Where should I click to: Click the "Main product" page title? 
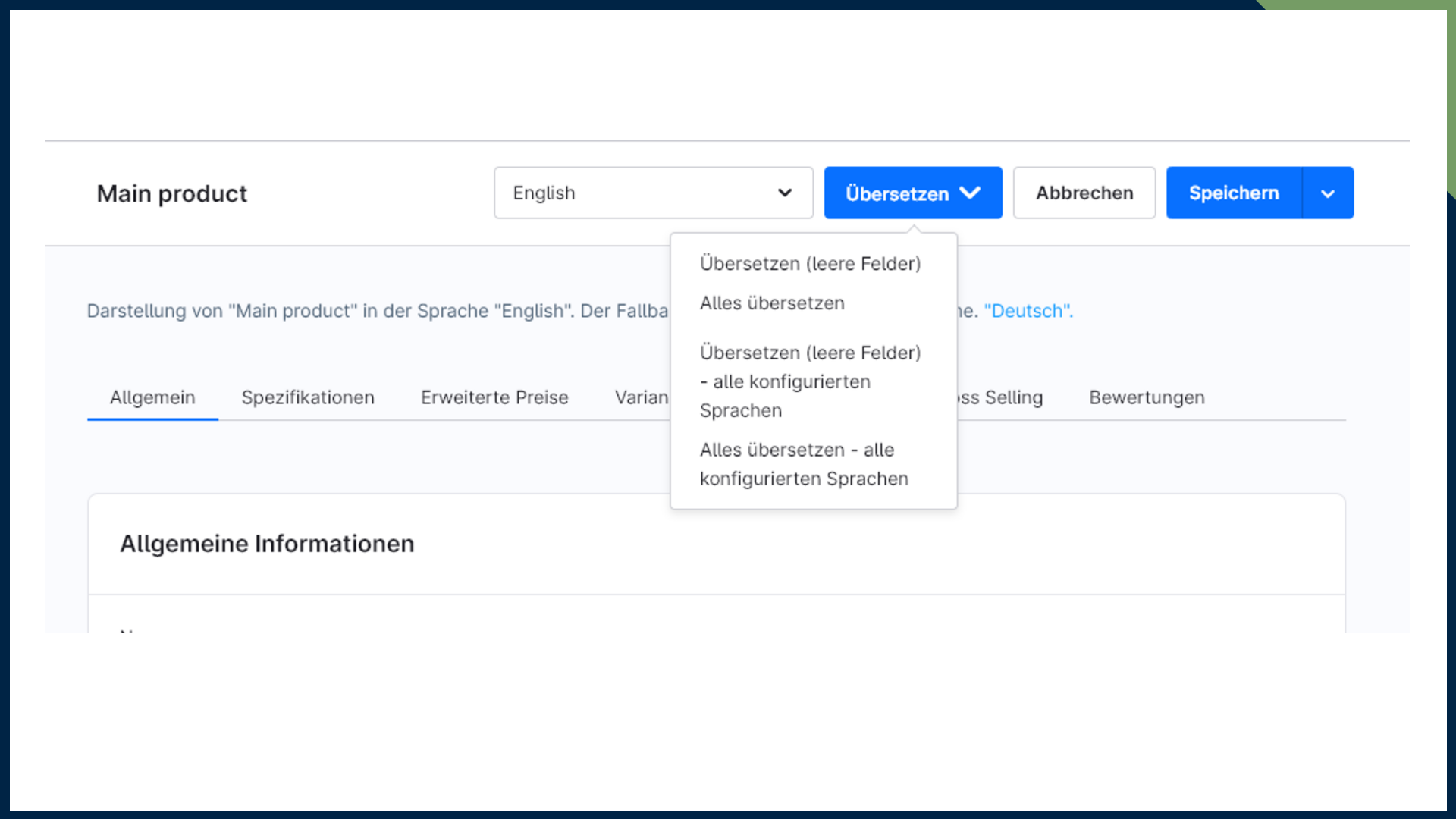(172, 193)
